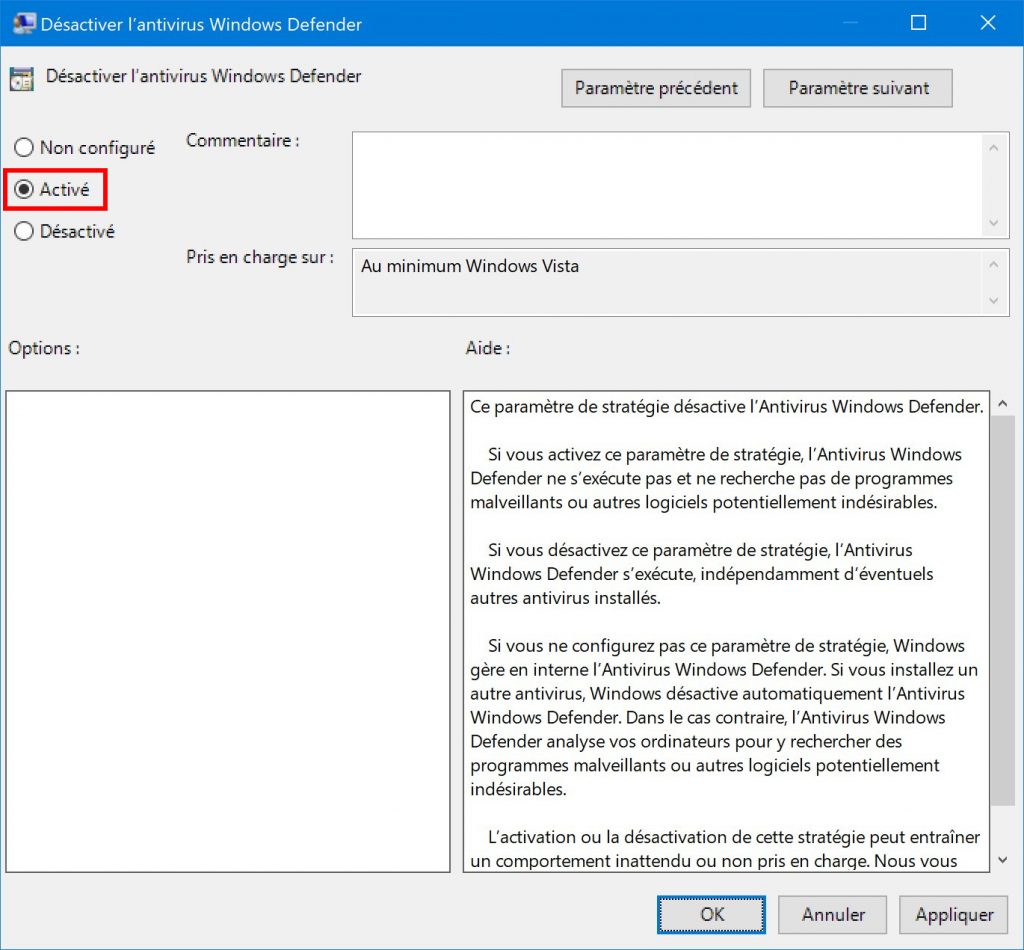This screenshot has width=1024, height=950.
Task: Click the 'Ce paramètre de stratégie désactive' help sentence
Action: pos(726,407)
